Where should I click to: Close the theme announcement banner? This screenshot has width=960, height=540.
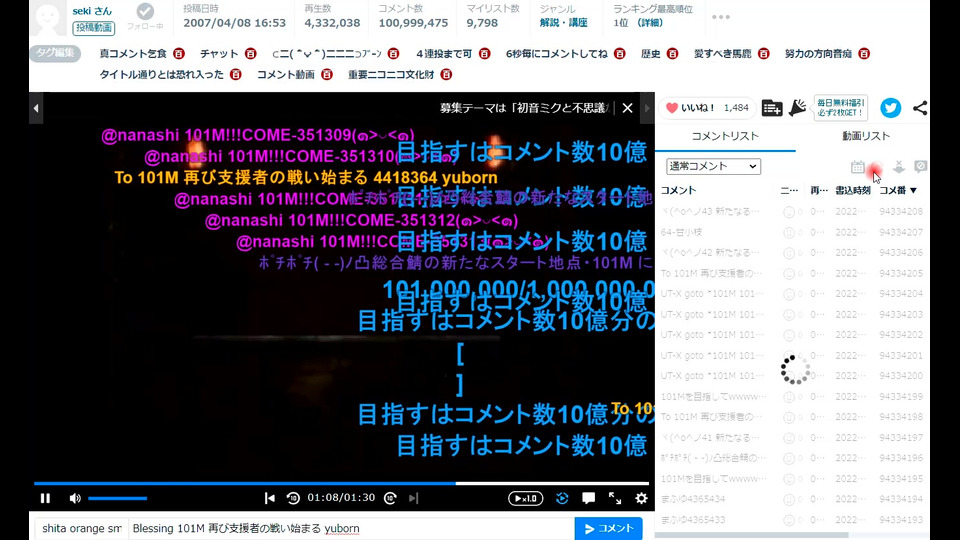[628, 108]
